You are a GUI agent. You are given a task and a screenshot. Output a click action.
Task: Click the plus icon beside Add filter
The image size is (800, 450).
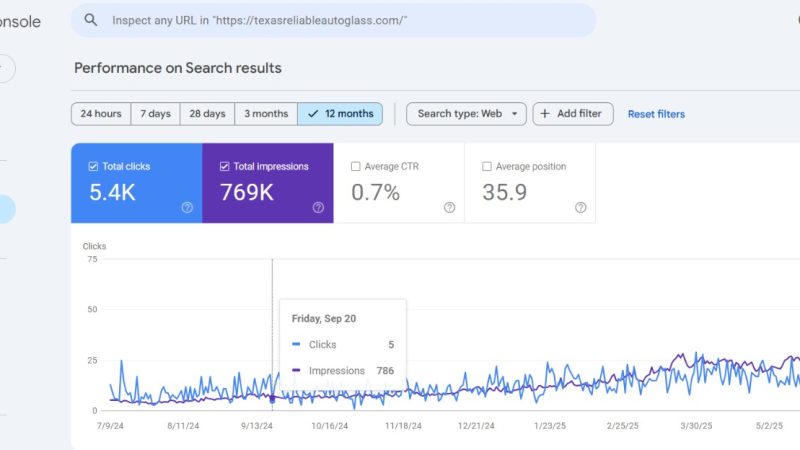click(x=545, y=114)
